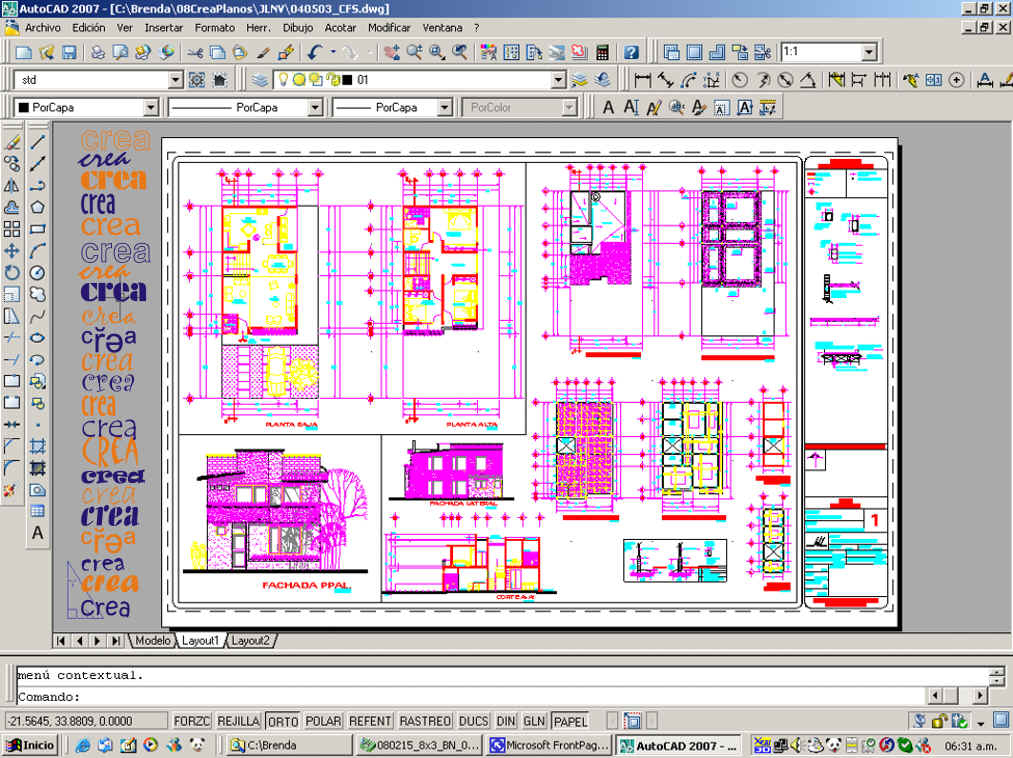
Task: Toggle ORTO mode in status bar
Action: tap(283, 721)
